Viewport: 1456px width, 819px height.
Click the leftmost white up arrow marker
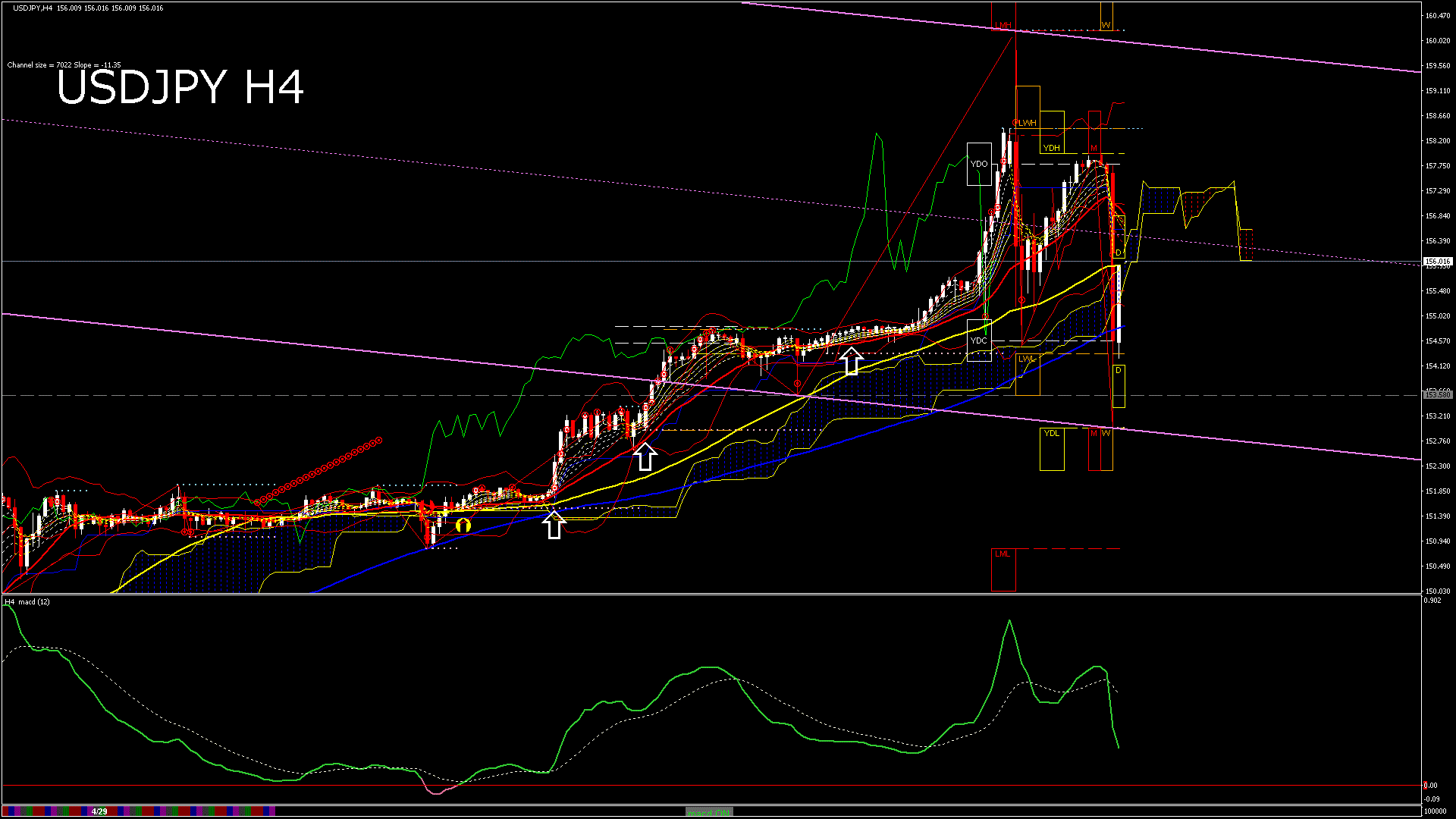(x=554, y=525)
